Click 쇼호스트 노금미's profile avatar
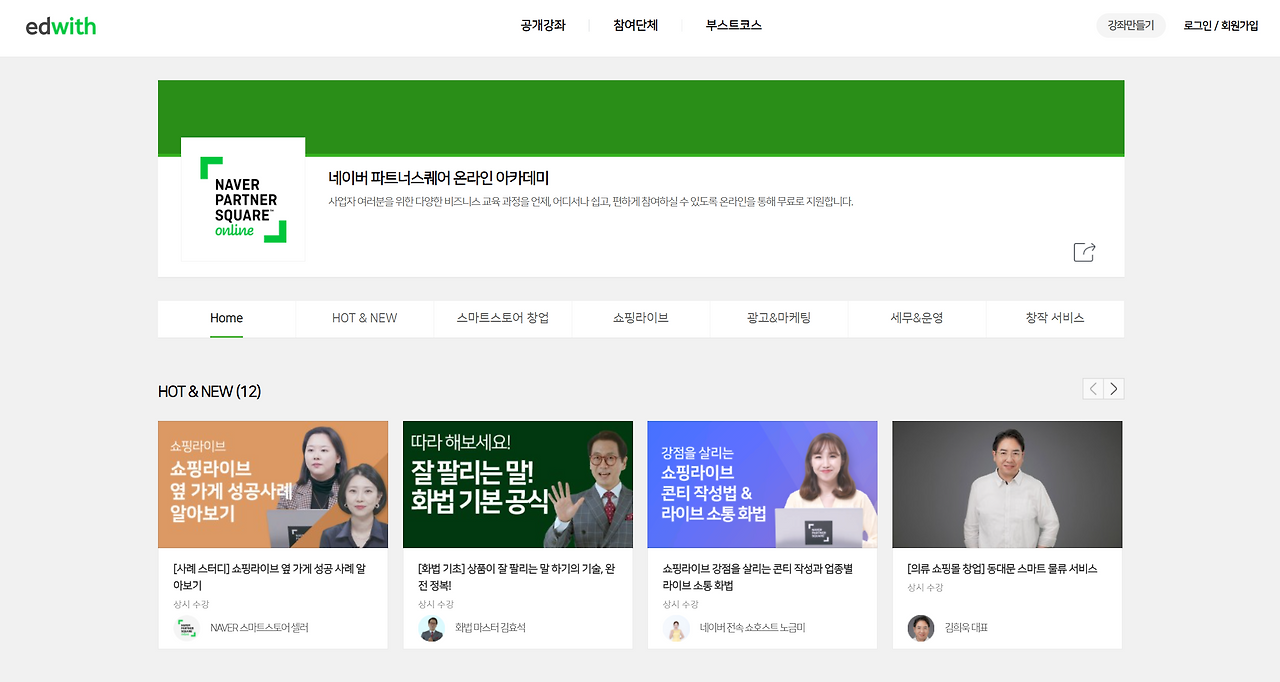Image resolution: width=1280 pixels, height=682 pixels. [x=676, y=628]
